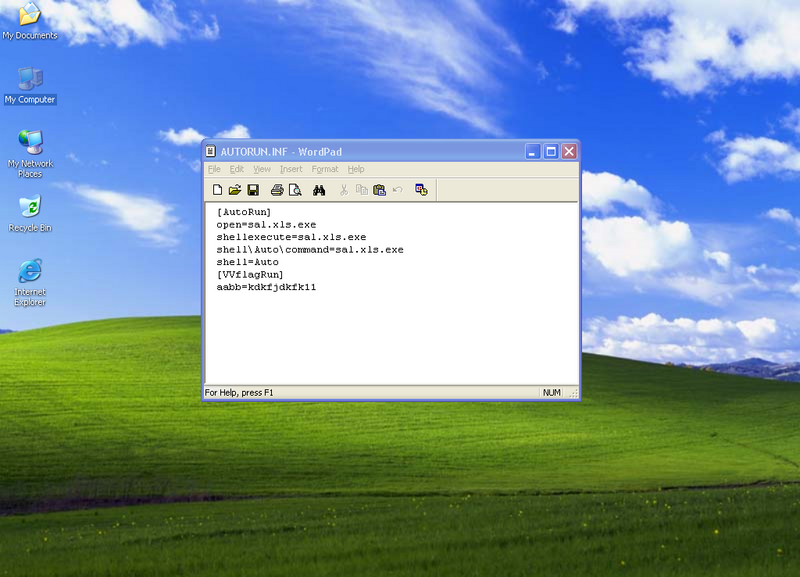Select My Network Places desktop icon
Image resolution: width=800 pixels, height=577 pixels.
pyautogui.click(x=30, y=154)
